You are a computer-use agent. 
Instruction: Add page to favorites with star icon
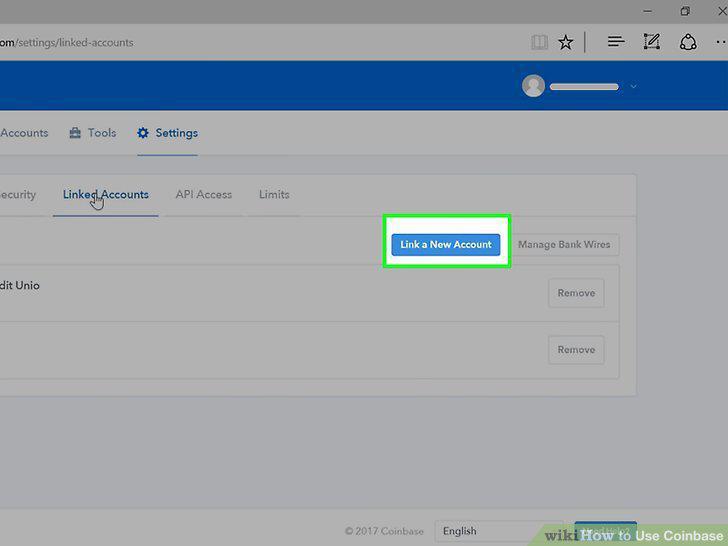point(566,42)
